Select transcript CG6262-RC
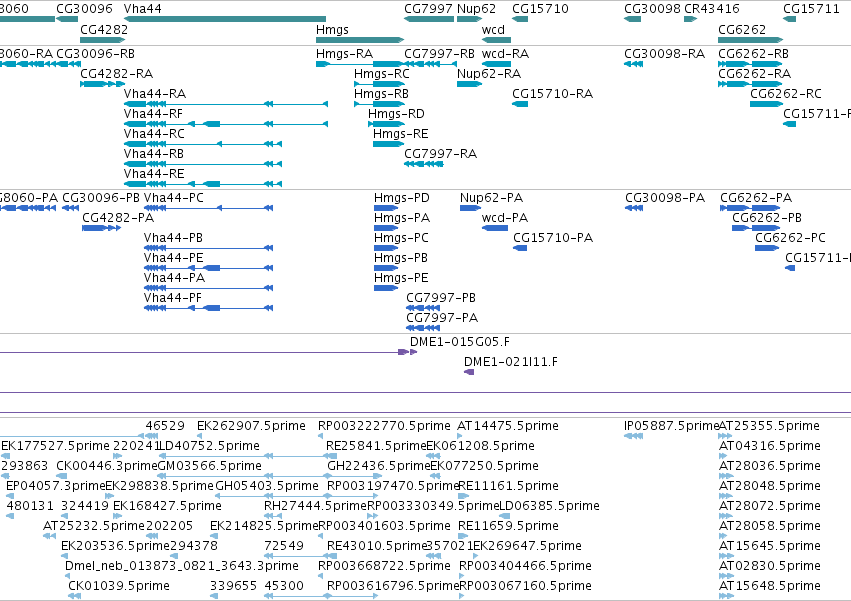Image resolution: width=851 pixels, height=601 pixels. click(786, 94)
